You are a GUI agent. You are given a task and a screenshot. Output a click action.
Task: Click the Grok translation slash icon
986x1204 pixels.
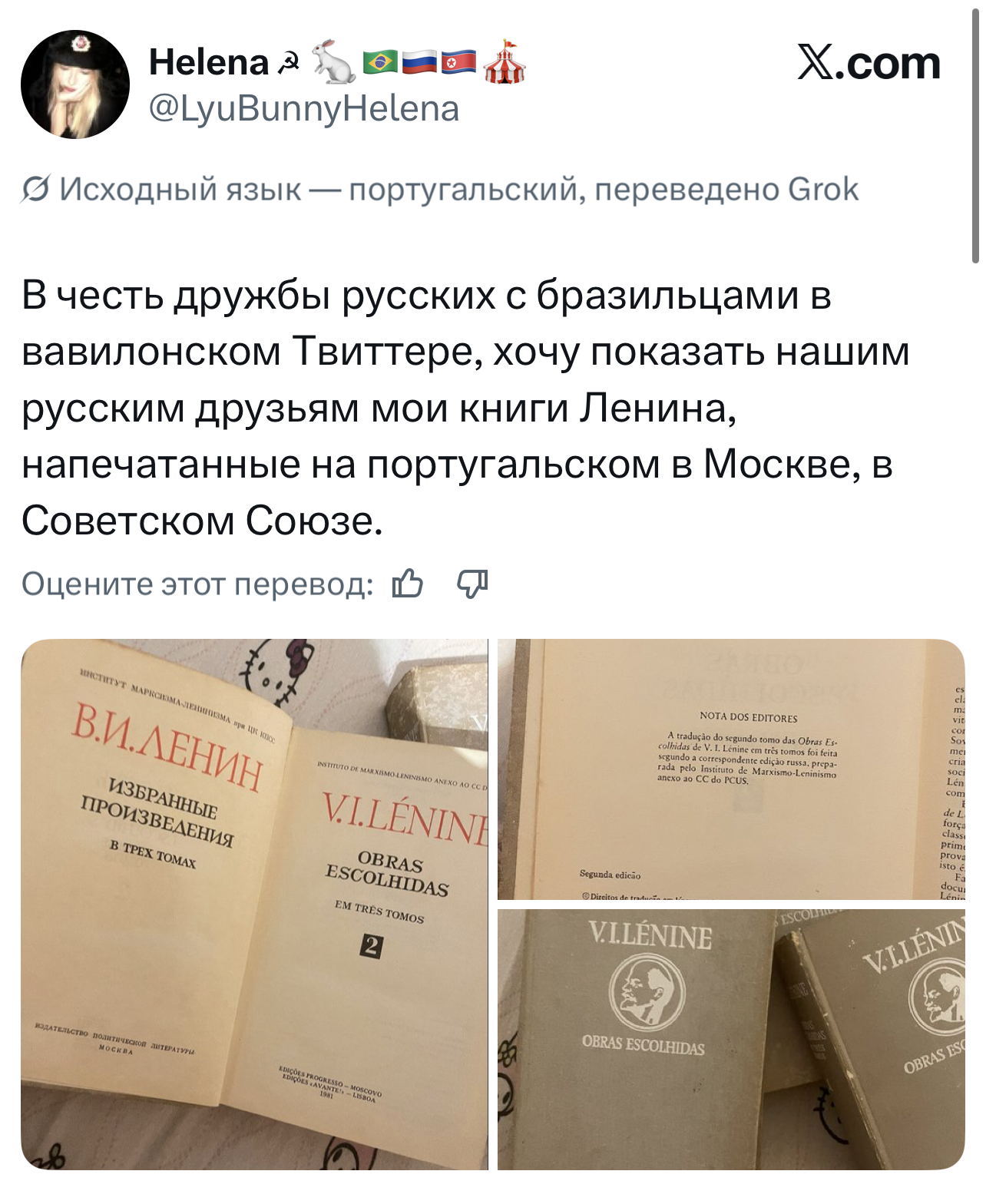(x=36, y=189)
